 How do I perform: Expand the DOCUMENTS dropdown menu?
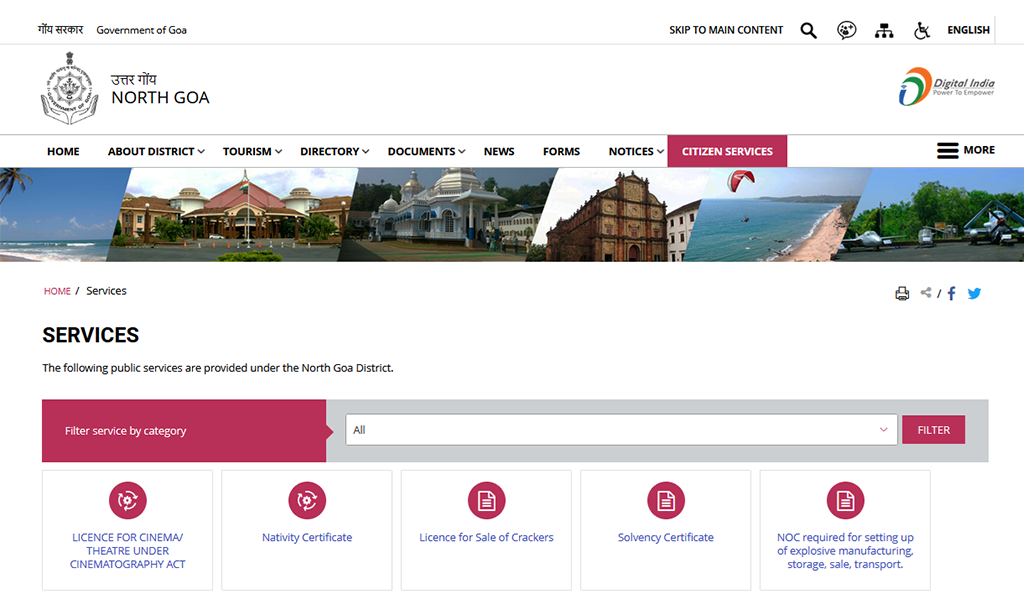coord(421,151)
